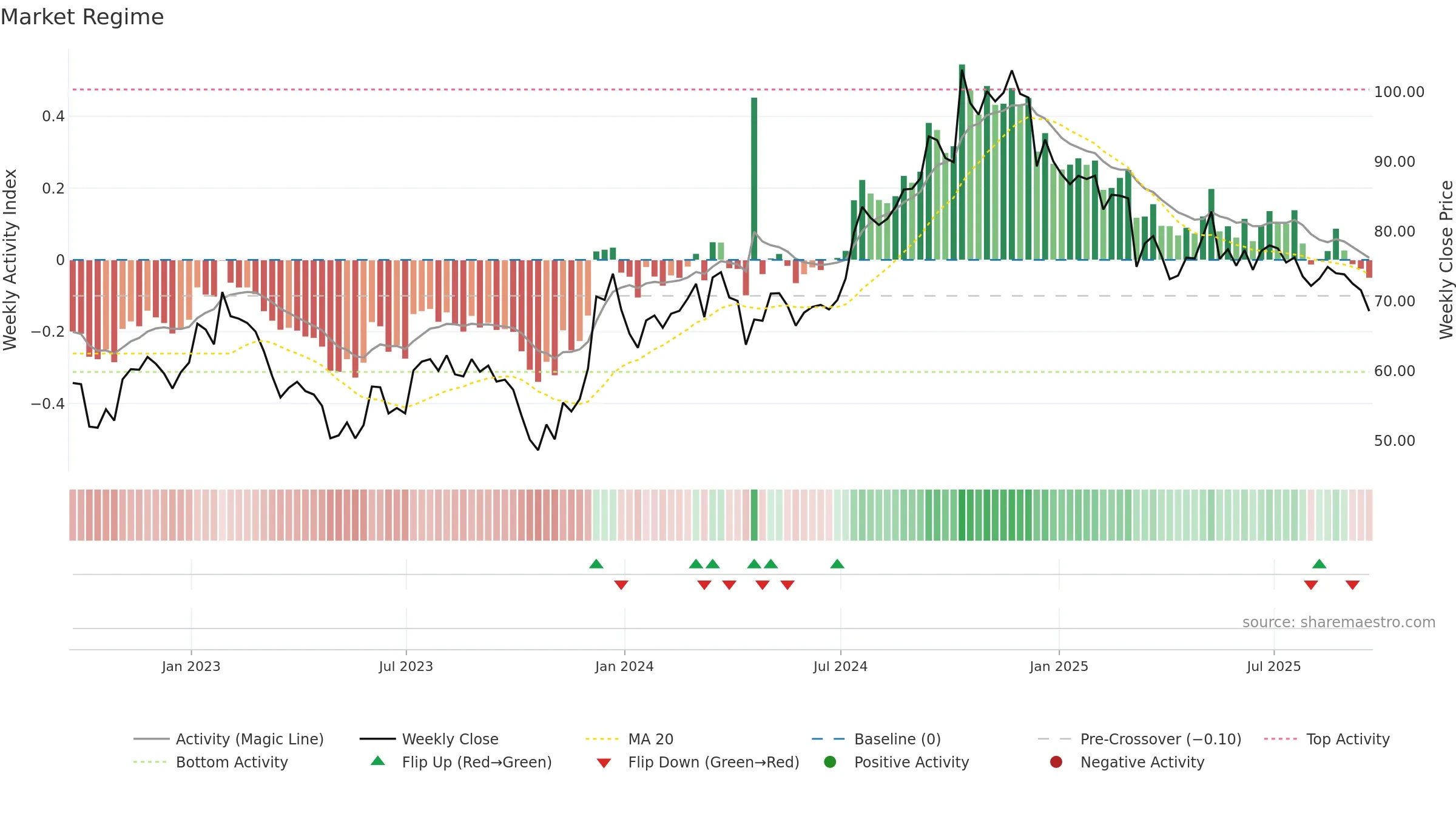Click the Jul 2023 x-axis label
1456x819 pixels.
[406, 666]
